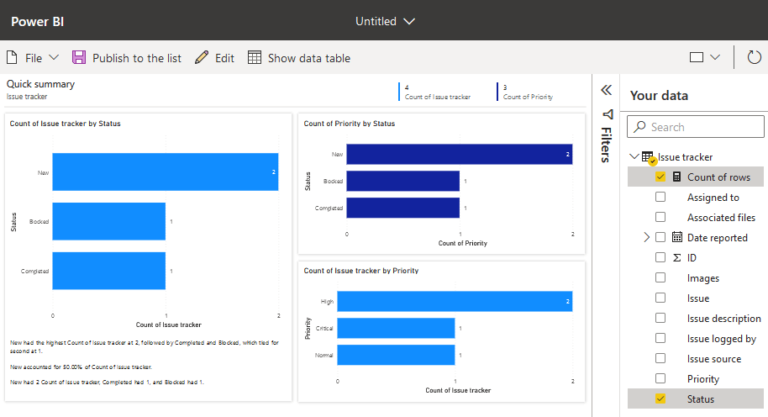Click the refresh visuals icon
768x417 pixels.
pos(754,57)
